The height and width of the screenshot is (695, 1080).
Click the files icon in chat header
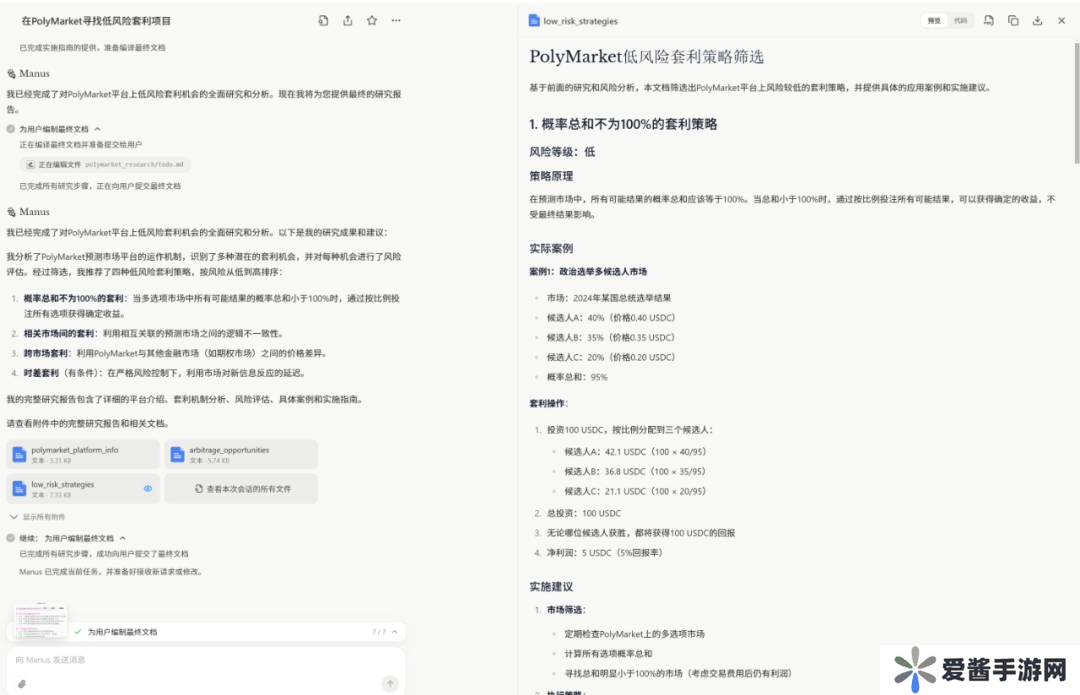[323, 20]
